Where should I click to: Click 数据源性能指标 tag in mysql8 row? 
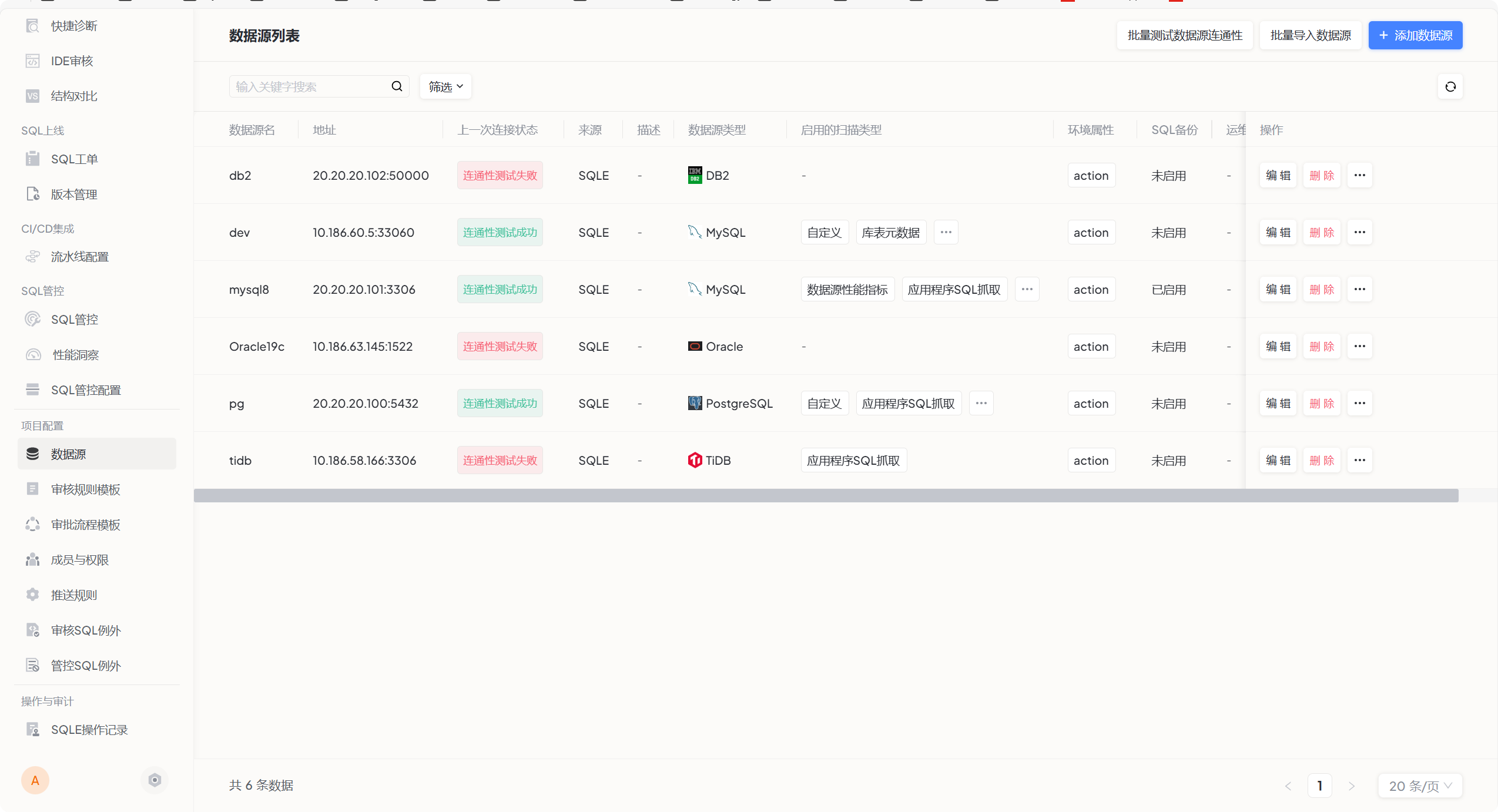click(x=847, y=289)
